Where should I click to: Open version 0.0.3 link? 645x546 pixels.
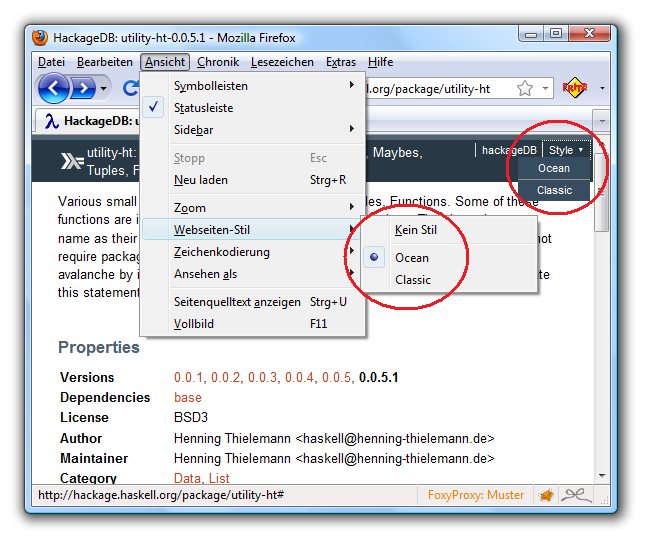pos(262,377)
